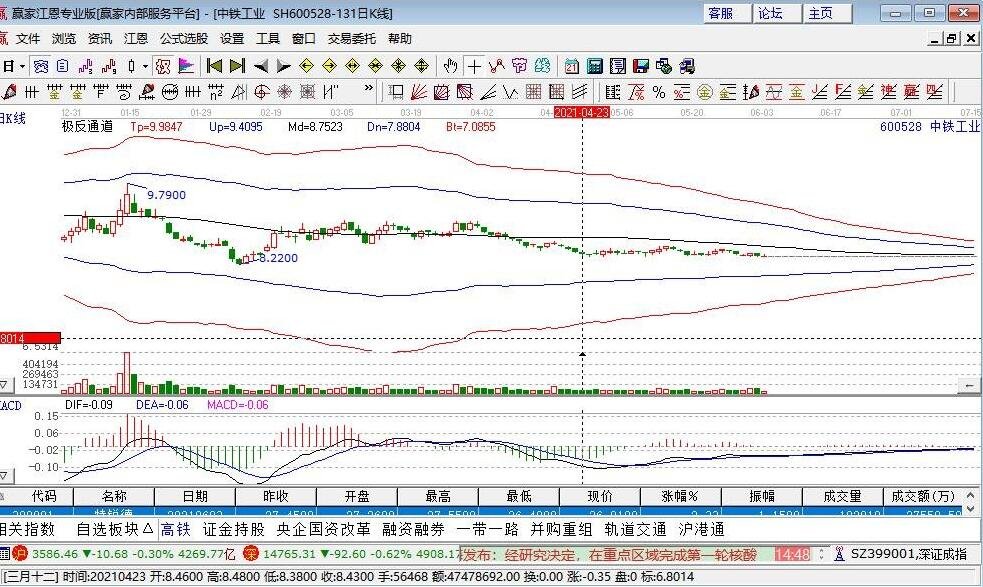Click the 论坛 button
Screen dimensions: 983x587
point(770,13)
